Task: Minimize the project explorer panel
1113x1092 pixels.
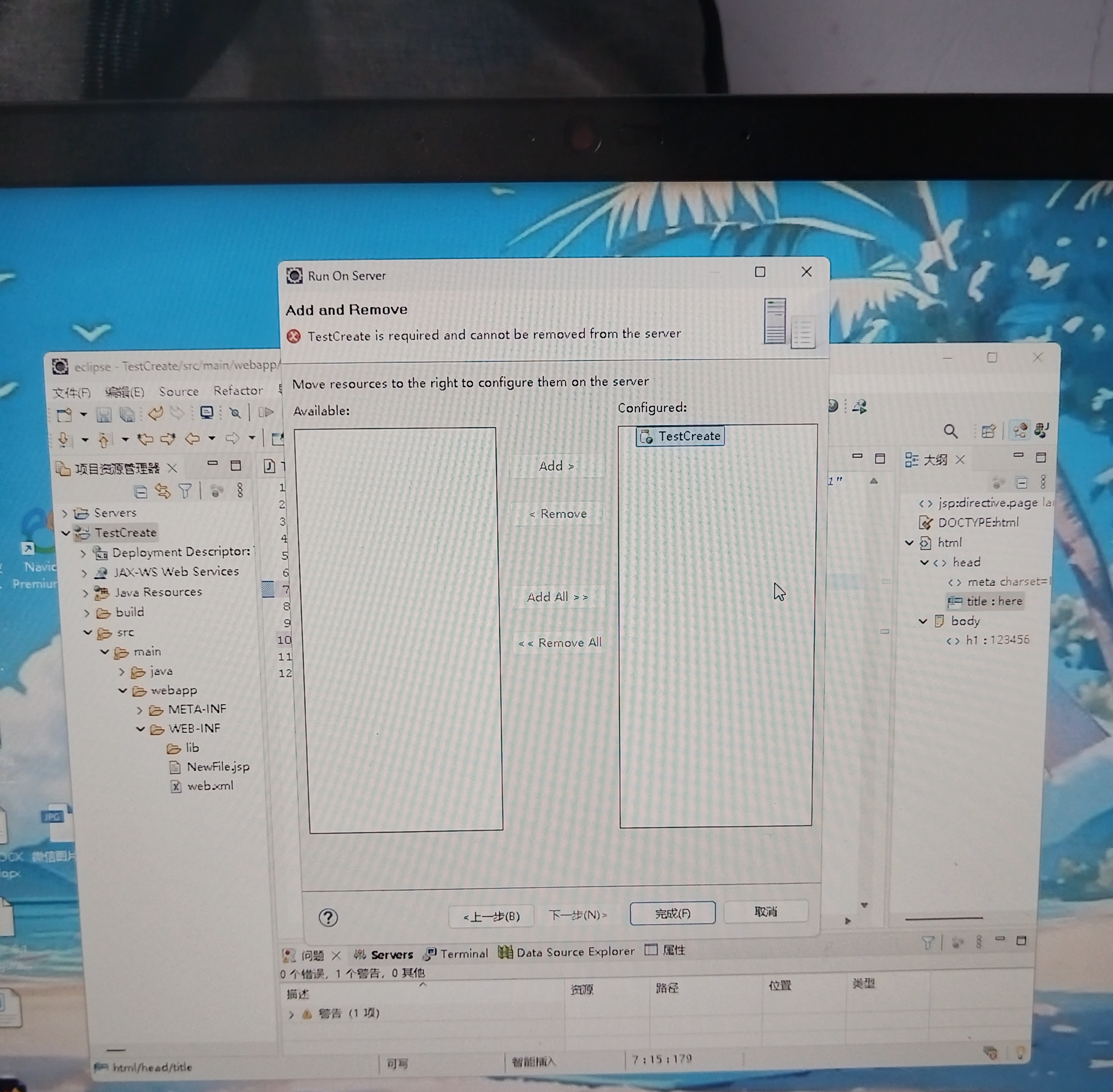Action: (212, 463)
